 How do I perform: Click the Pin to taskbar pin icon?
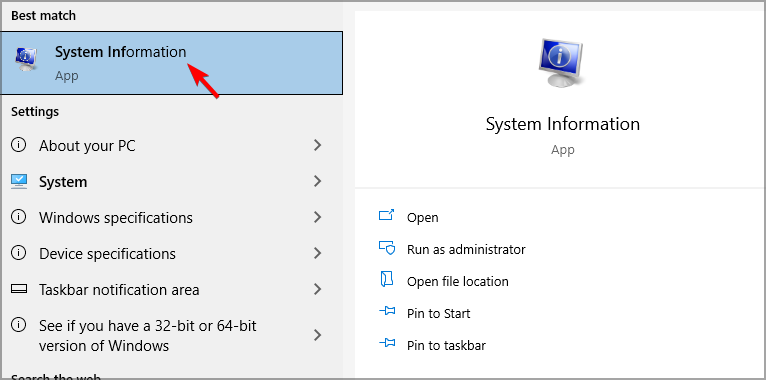(x=386, y=344)
